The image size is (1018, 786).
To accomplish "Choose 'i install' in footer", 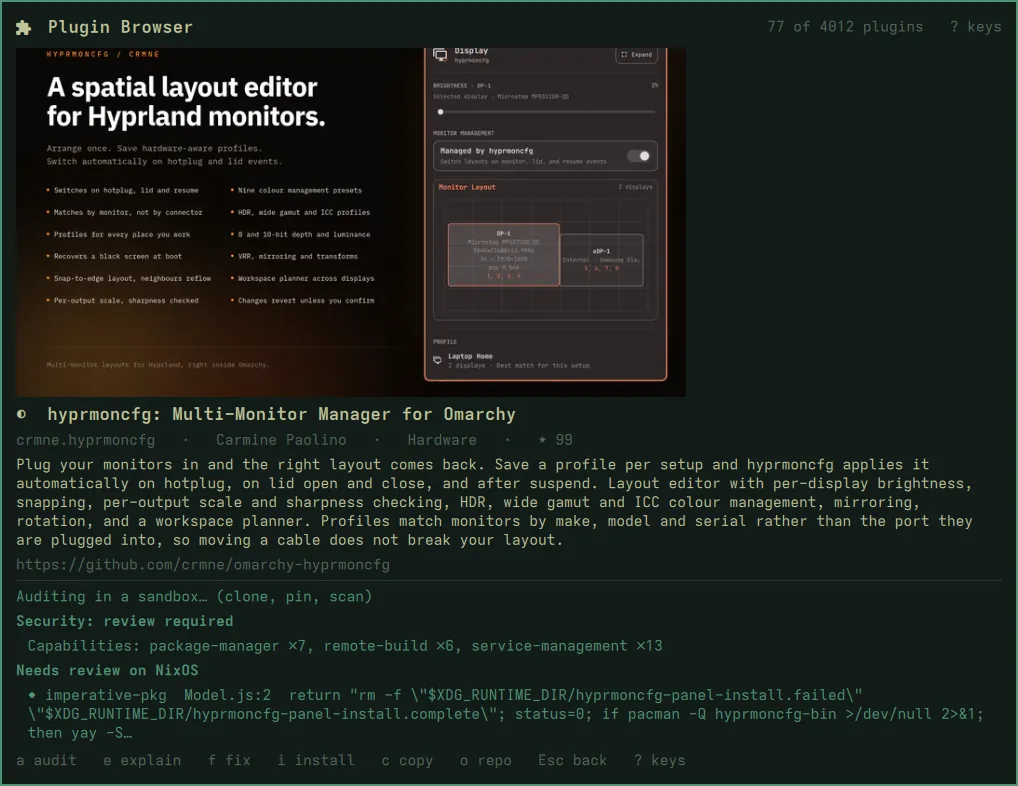I will 316,760.
